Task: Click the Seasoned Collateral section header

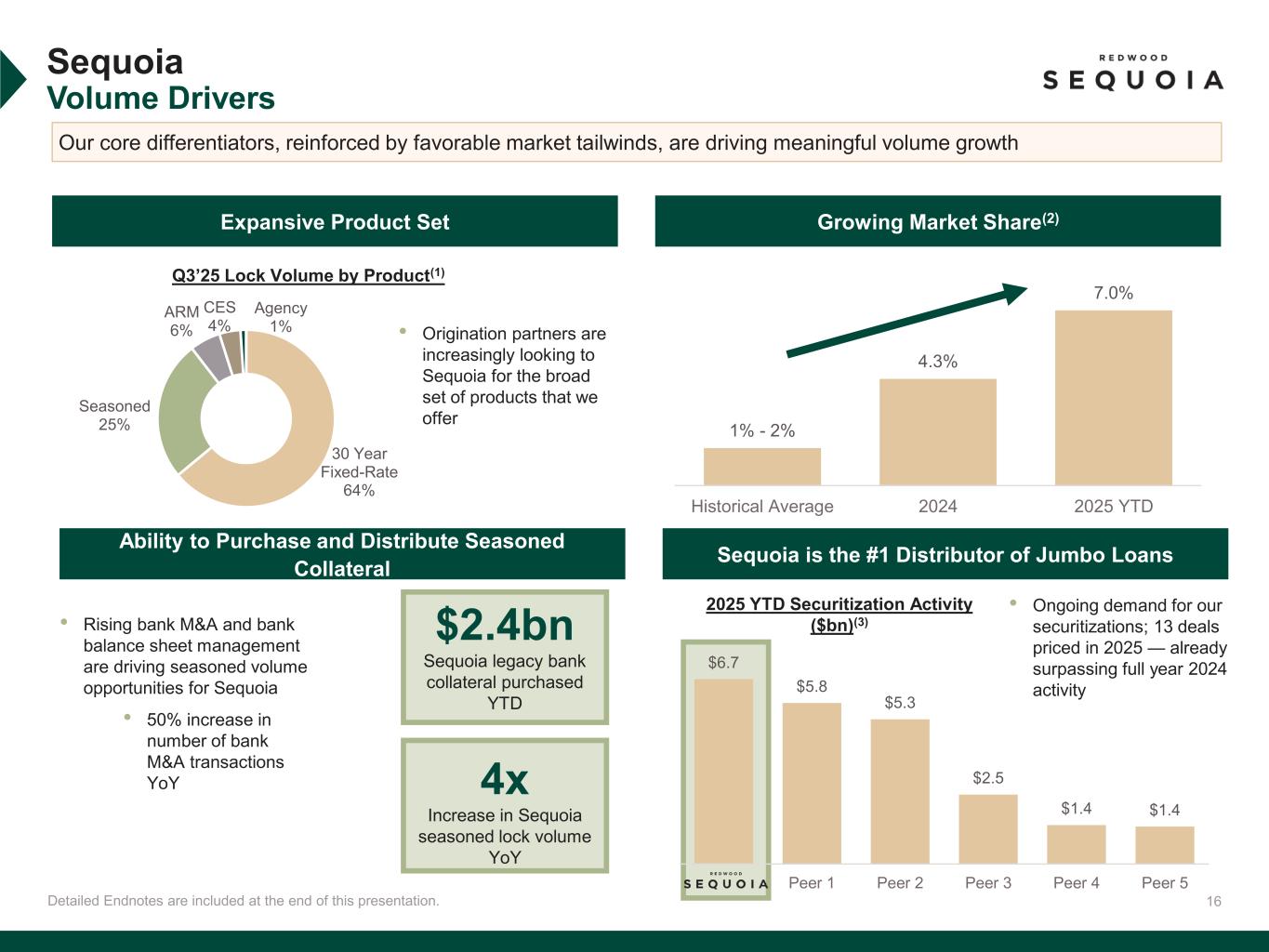Action: pos(342,554)
